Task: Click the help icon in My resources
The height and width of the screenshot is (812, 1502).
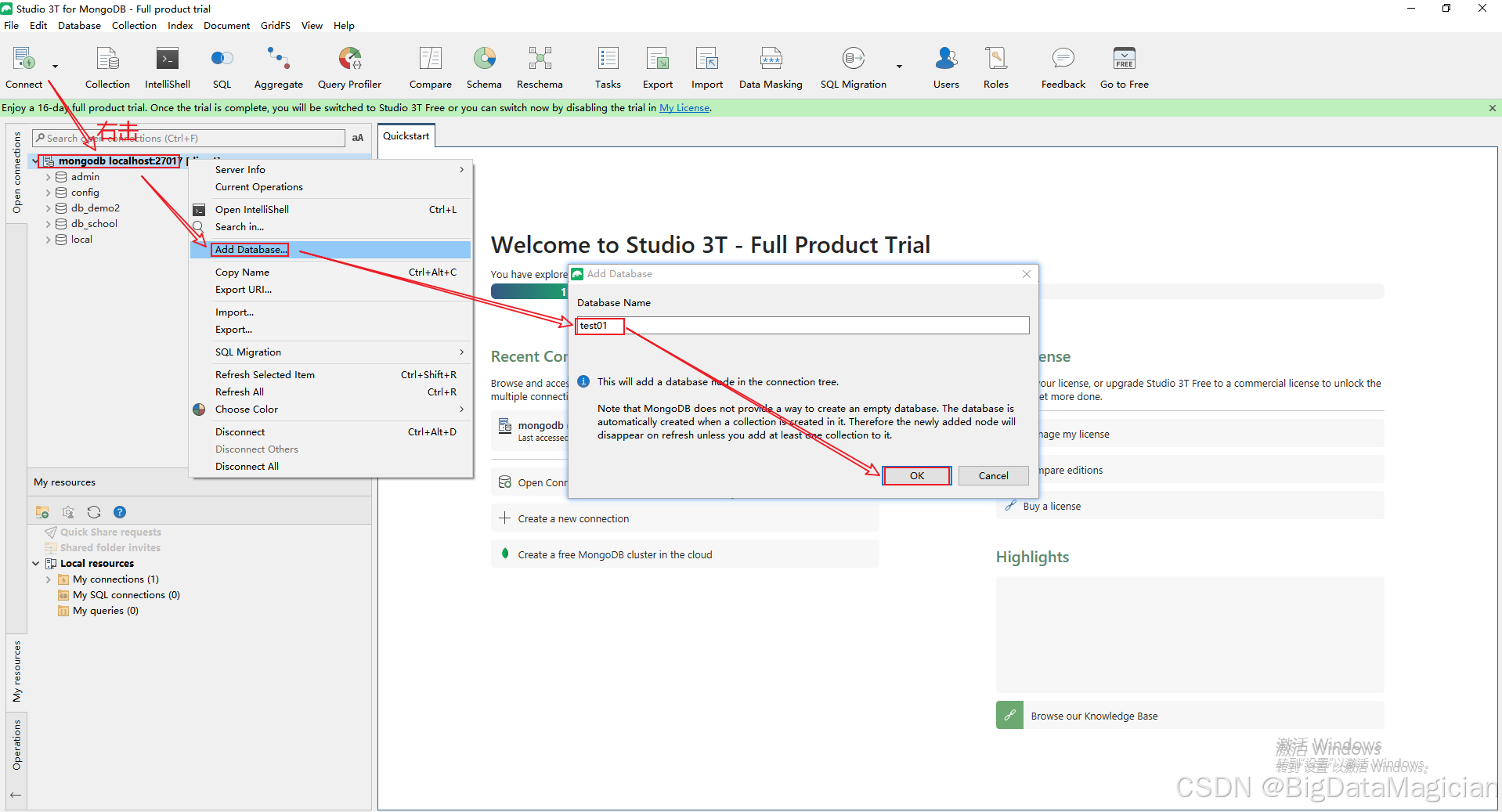Action: pos(120,512)
